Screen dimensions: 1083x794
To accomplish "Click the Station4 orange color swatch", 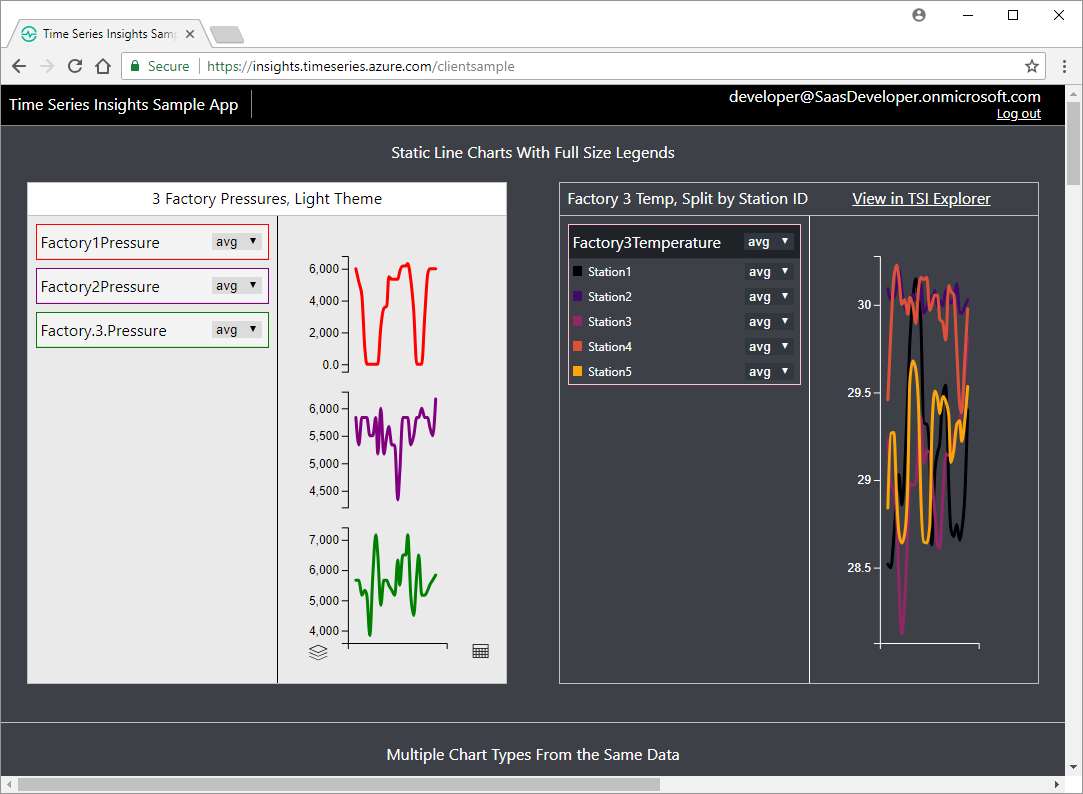I will coord(577,347).
